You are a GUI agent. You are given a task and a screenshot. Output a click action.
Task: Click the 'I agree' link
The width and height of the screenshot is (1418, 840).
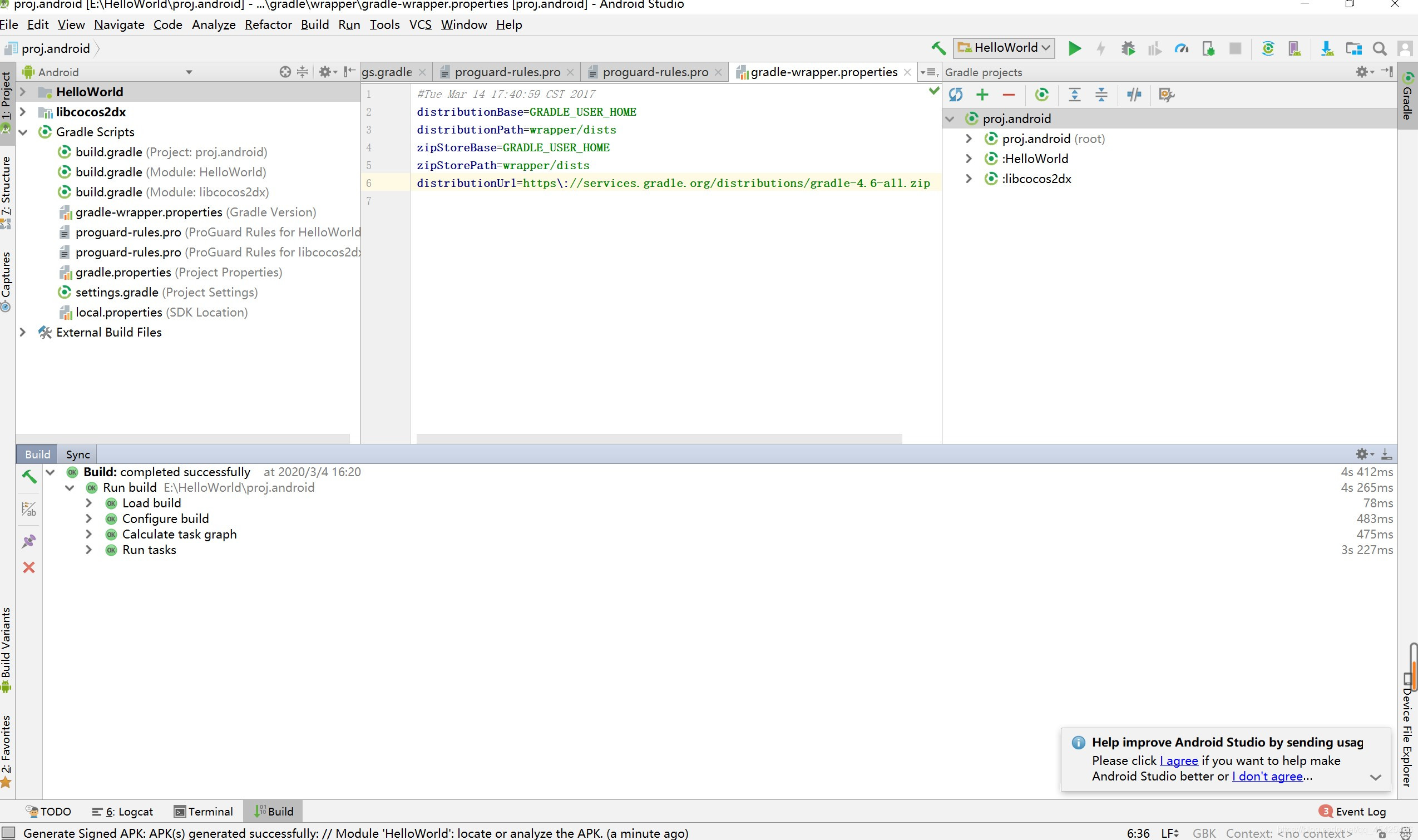coord(1179,761)
